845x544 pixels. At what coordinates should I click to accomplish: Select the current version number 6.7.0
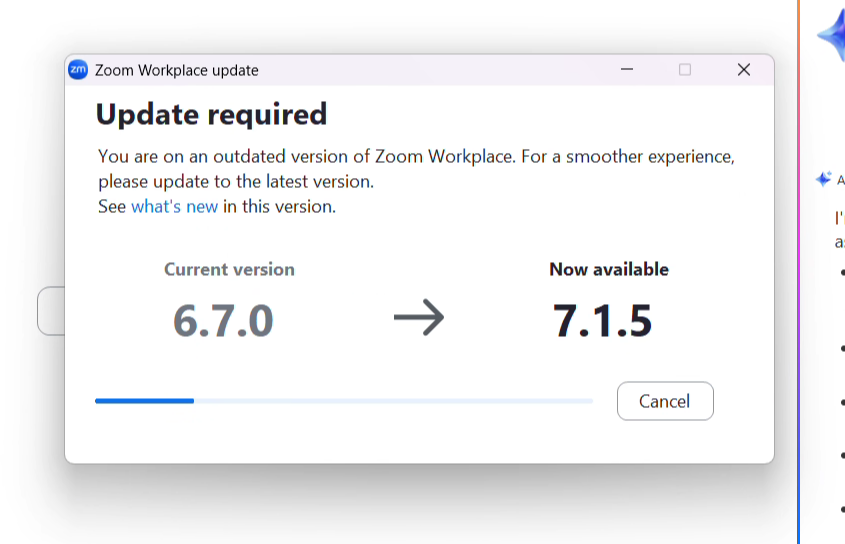point(223,321)
